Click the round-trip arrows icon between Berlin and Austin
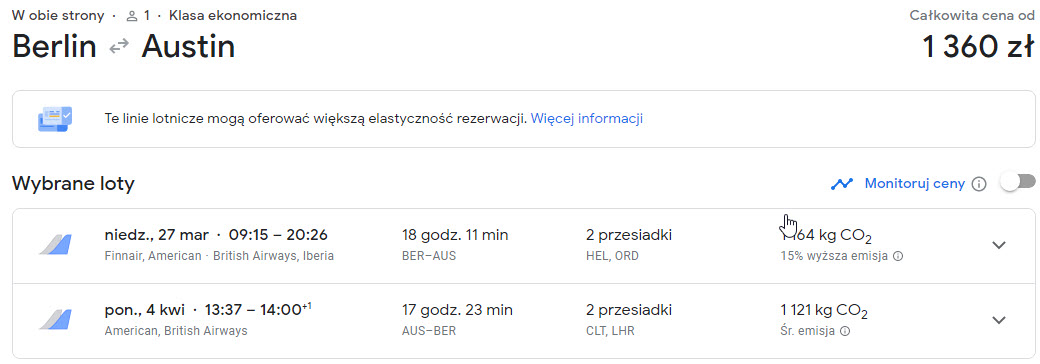 [119, 47]
